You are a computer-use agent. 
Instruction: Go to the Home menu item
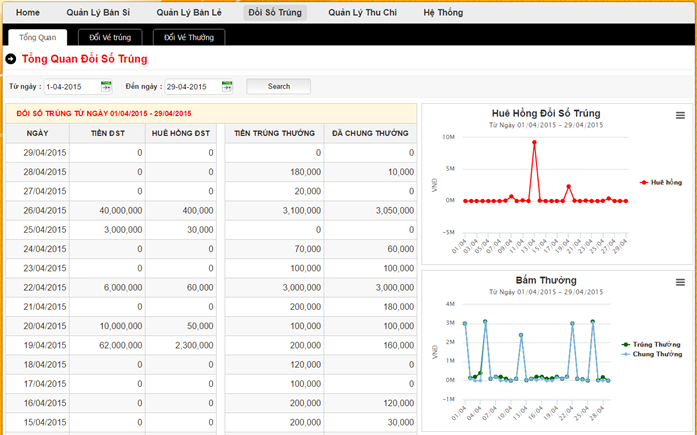28,12
